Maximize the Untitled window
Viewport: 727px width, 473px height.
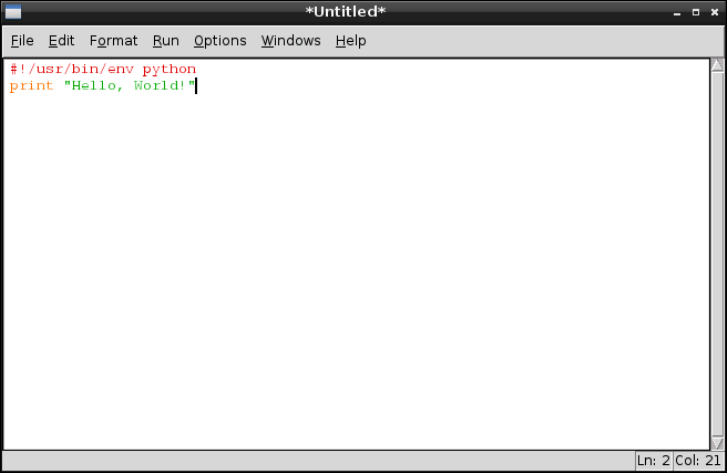tap(695, 13)
